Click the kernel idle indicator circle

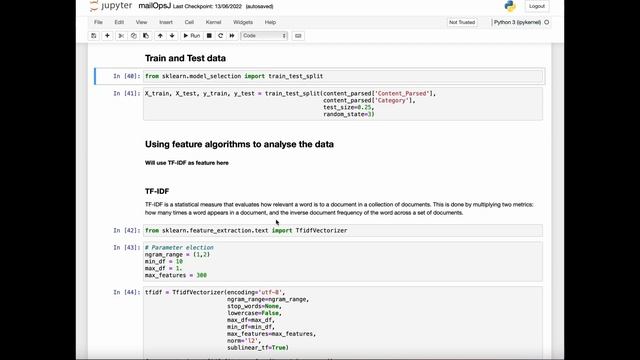coord(547,22)
